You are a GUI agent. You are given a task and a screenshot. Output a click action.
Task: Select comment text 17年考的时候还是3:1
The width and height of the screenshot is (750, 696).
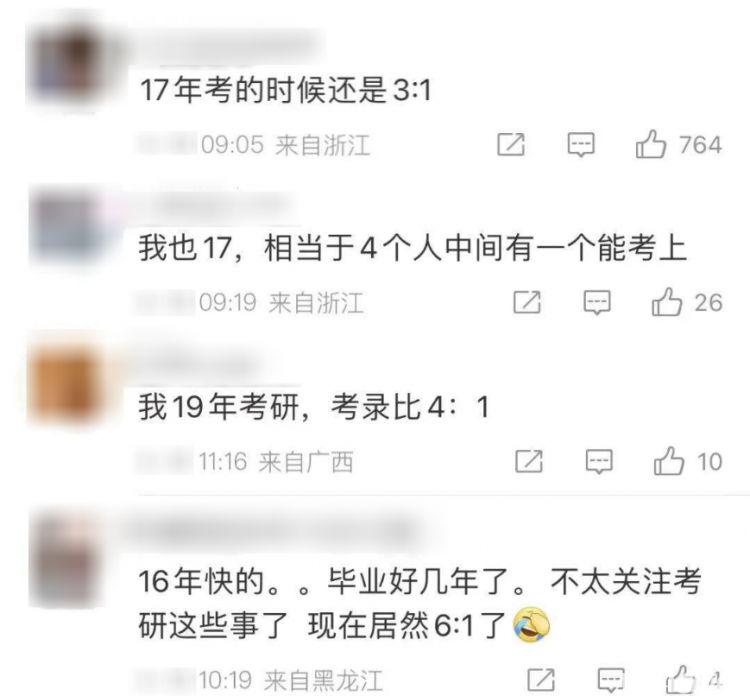click(286, 90)
